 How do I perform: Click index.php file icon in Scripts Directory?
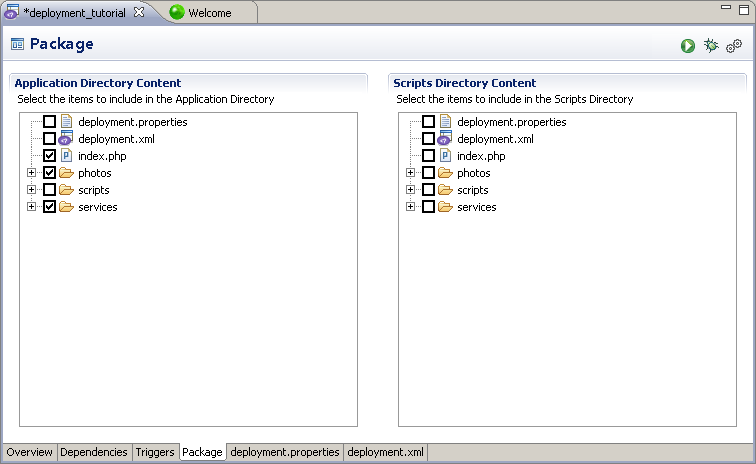(x=445, y=156)
